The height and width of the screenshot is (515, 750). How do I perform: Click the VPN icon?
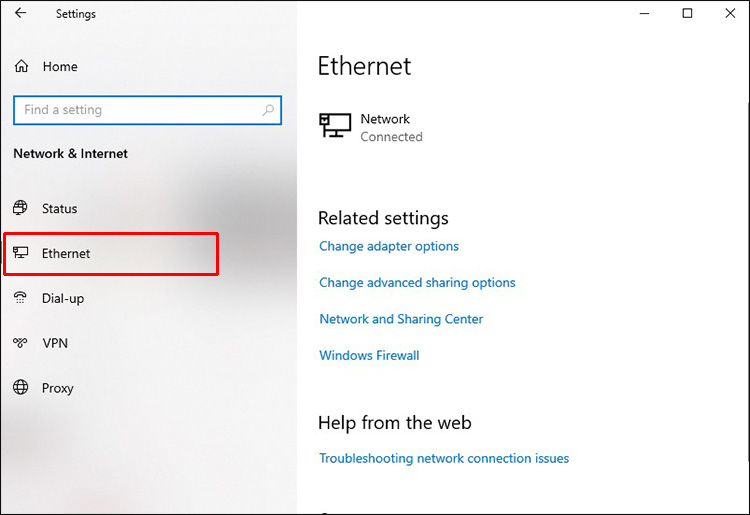[21, 343]
